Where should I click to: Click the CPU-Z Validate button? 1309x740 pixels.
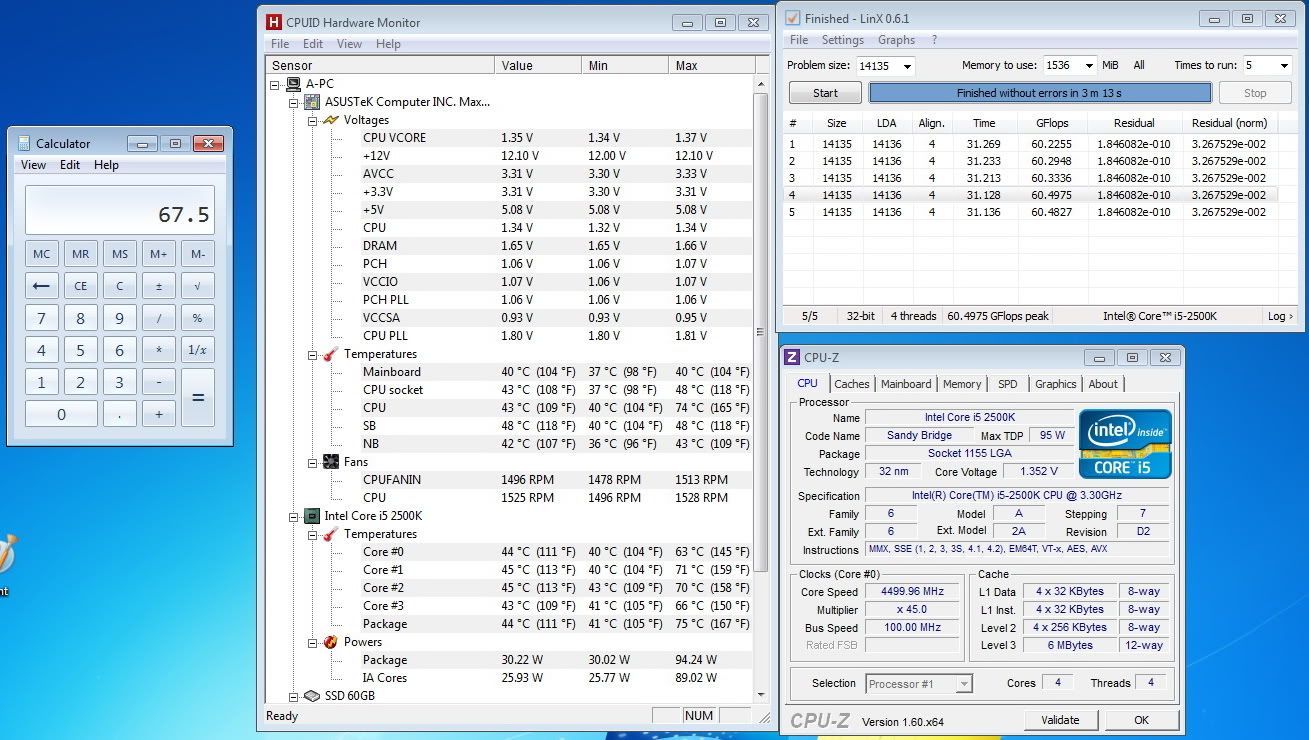pos(1060,720)
